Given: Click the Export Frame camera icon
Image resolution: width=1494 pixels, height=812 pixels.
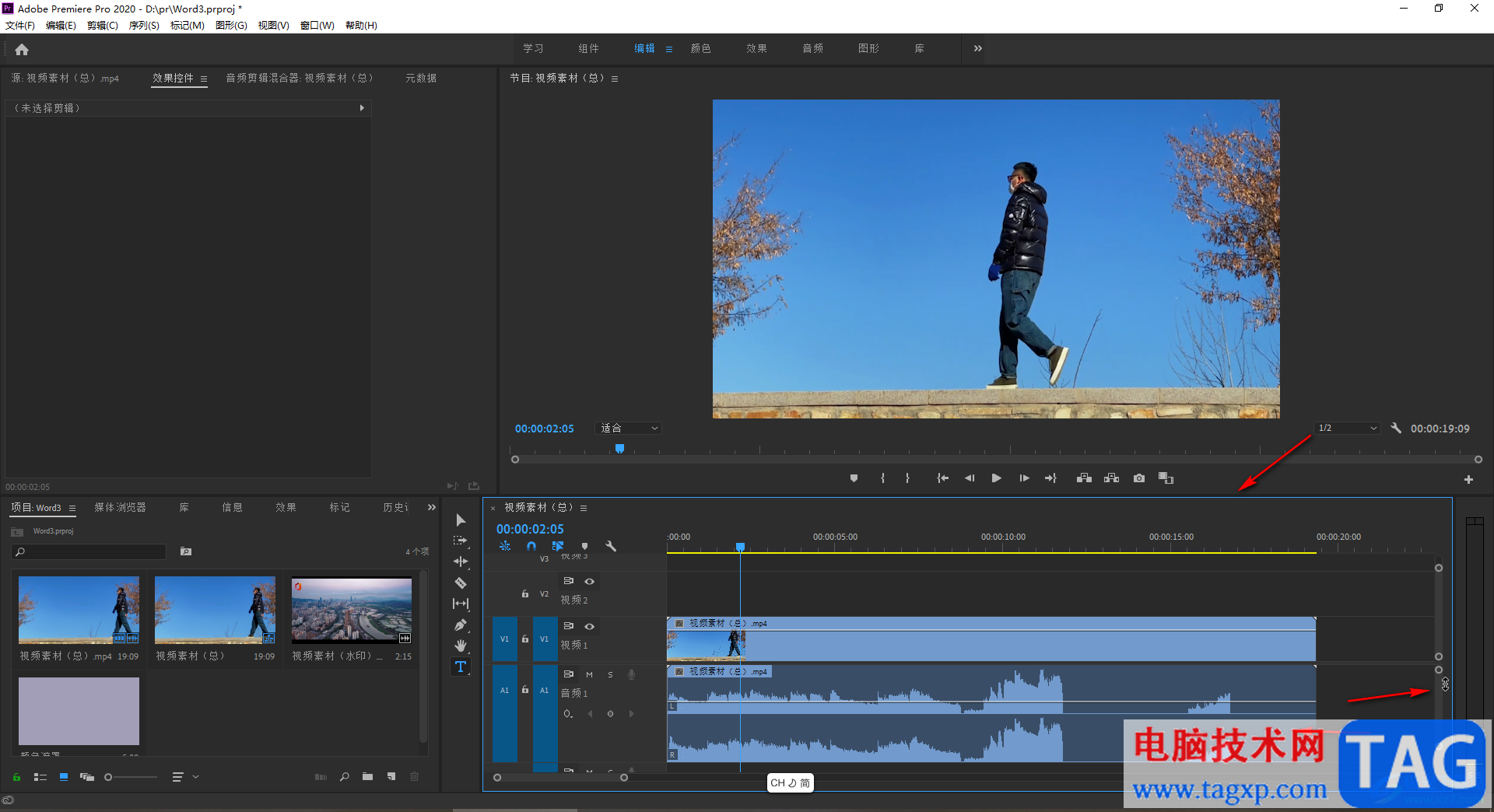Looking at the screenshot, I should tap(1139, 478).
